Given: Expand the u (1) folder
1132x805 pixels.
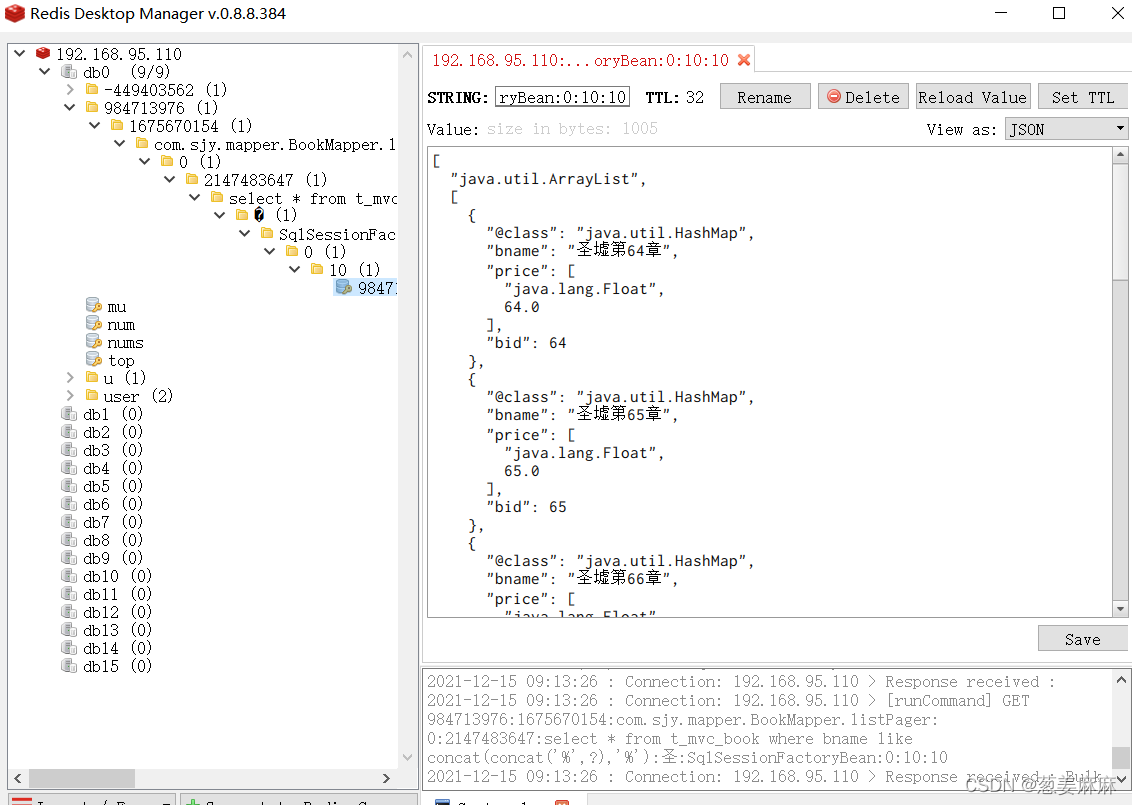Looking at the screenshot, I should point(70,378).
